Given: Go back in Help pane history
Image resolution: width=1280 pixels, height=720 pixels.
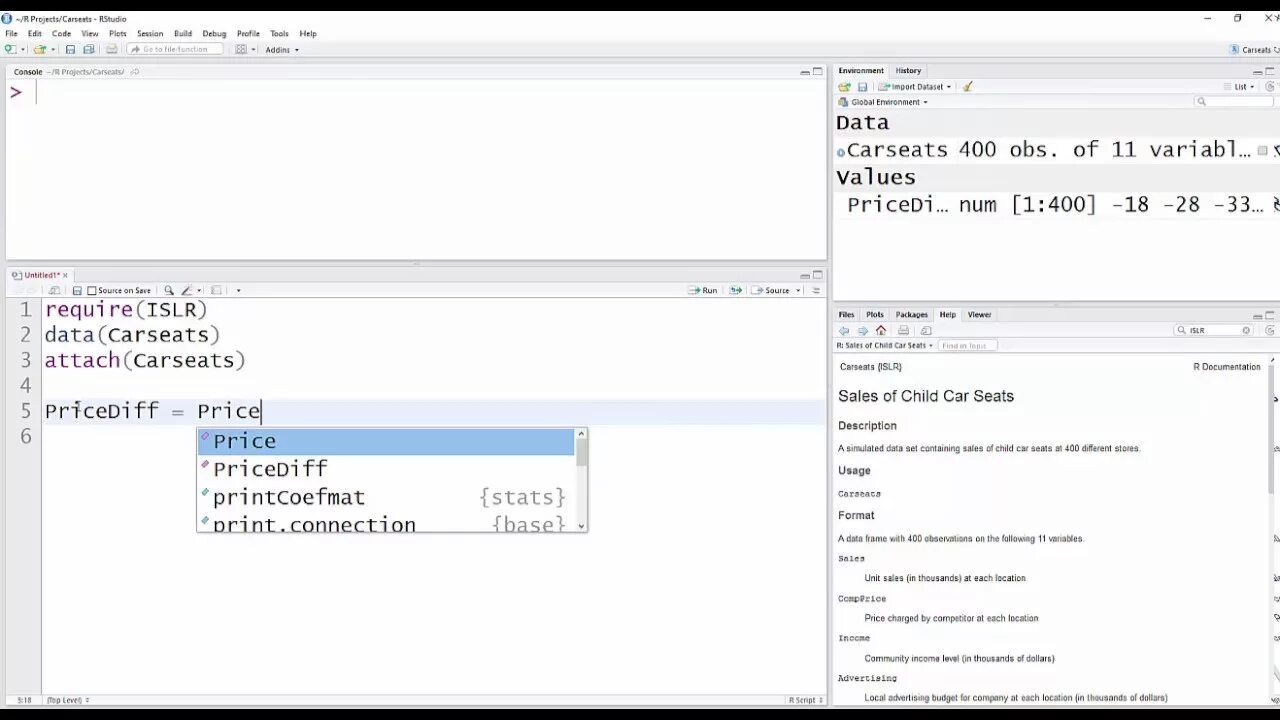Looking at the screenshot, I should click(x=844, y=330).
